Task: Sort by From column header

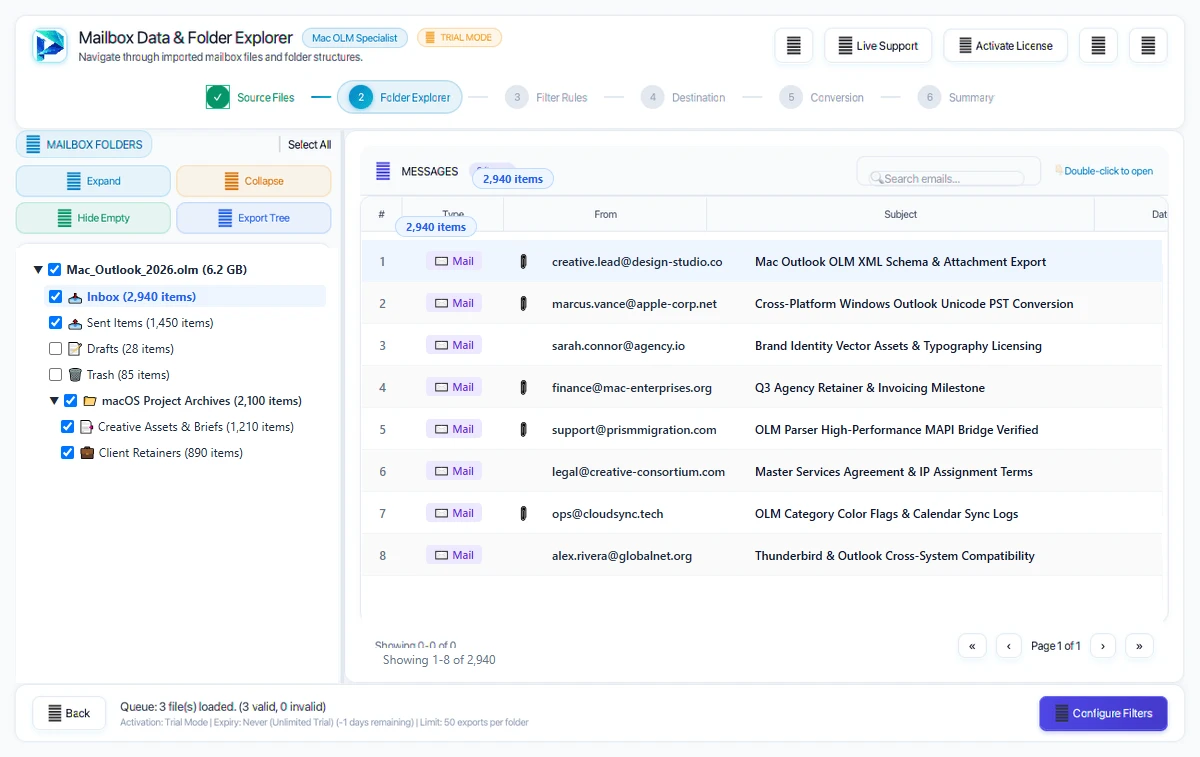Action: (605, 214)
